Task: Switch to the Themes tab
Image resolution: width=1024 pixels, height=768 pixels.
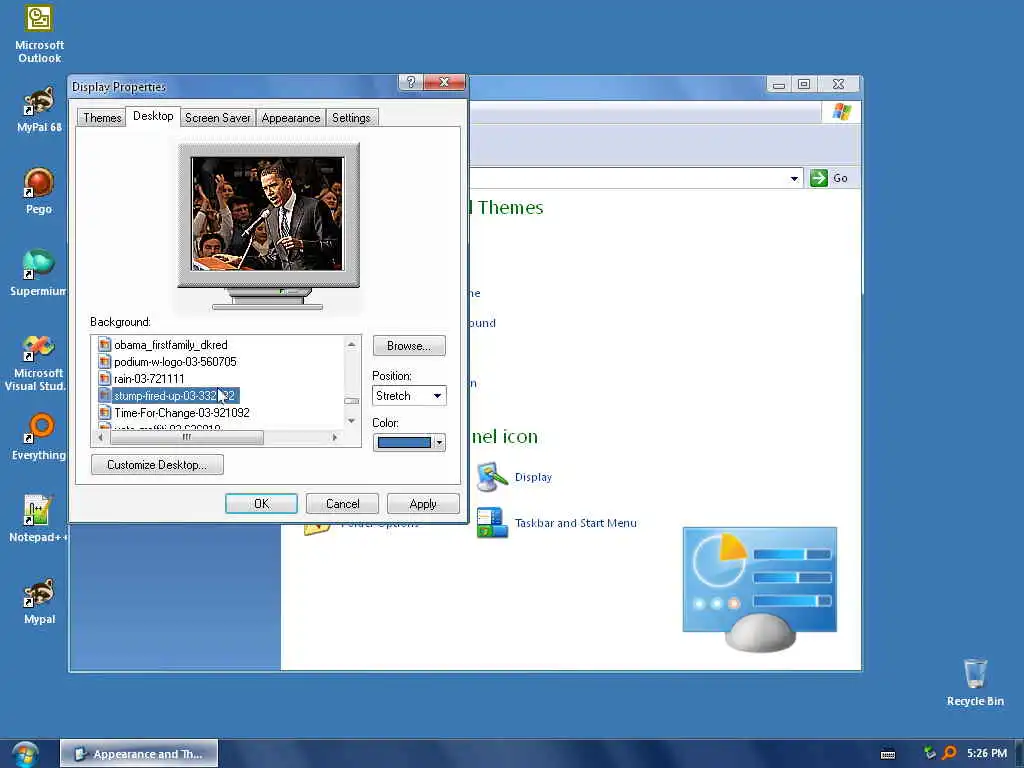Action: click(x=102, y=118)
